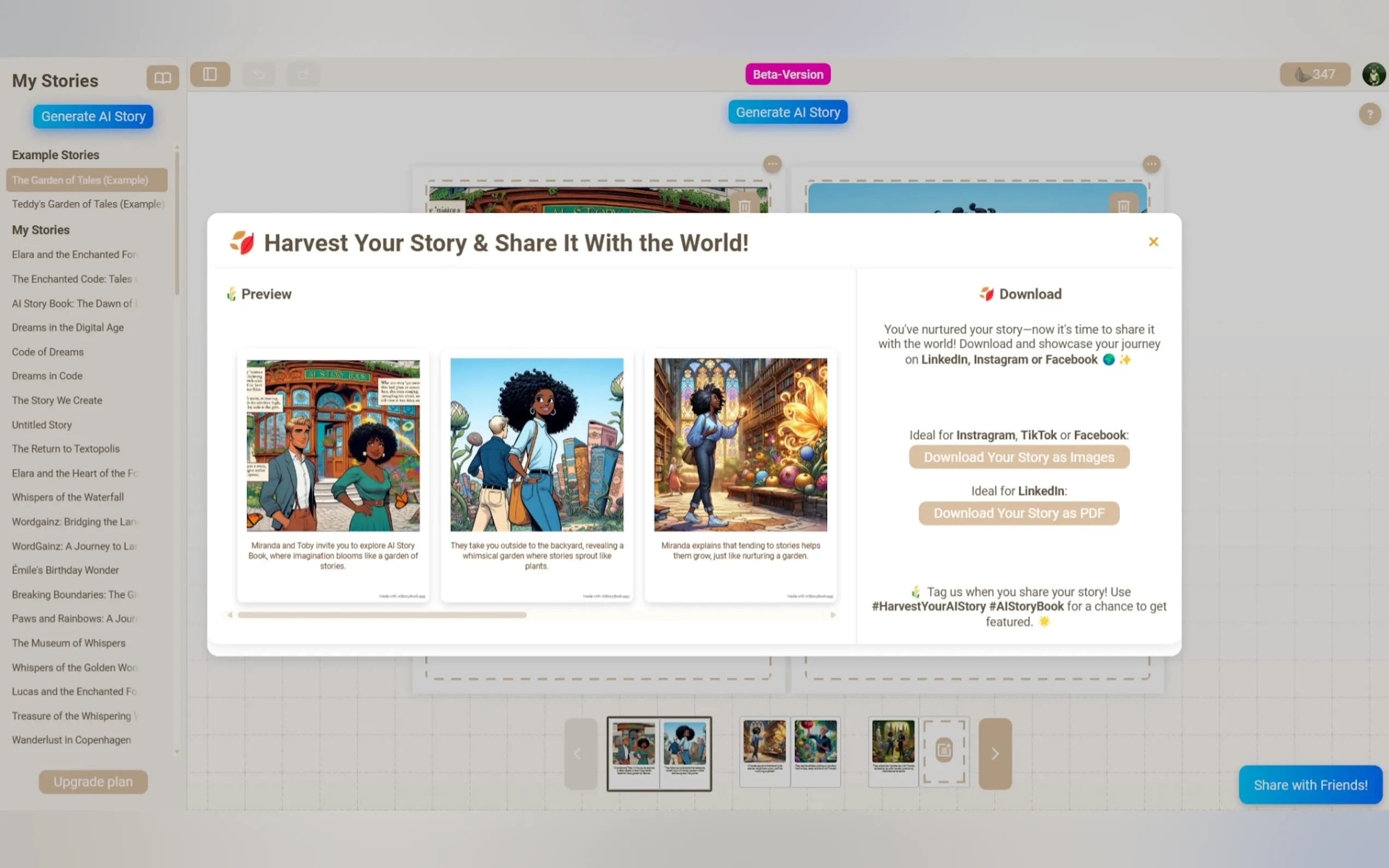Open the book view icon beside My Stories
The width and height of the screenshot is (1389, 868).
pos(162,78)
